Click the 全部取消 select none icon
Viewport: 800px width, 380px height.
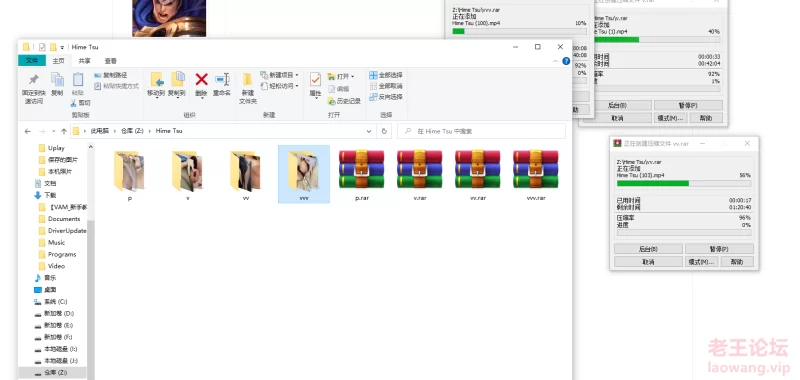click(x=373, y=86)
